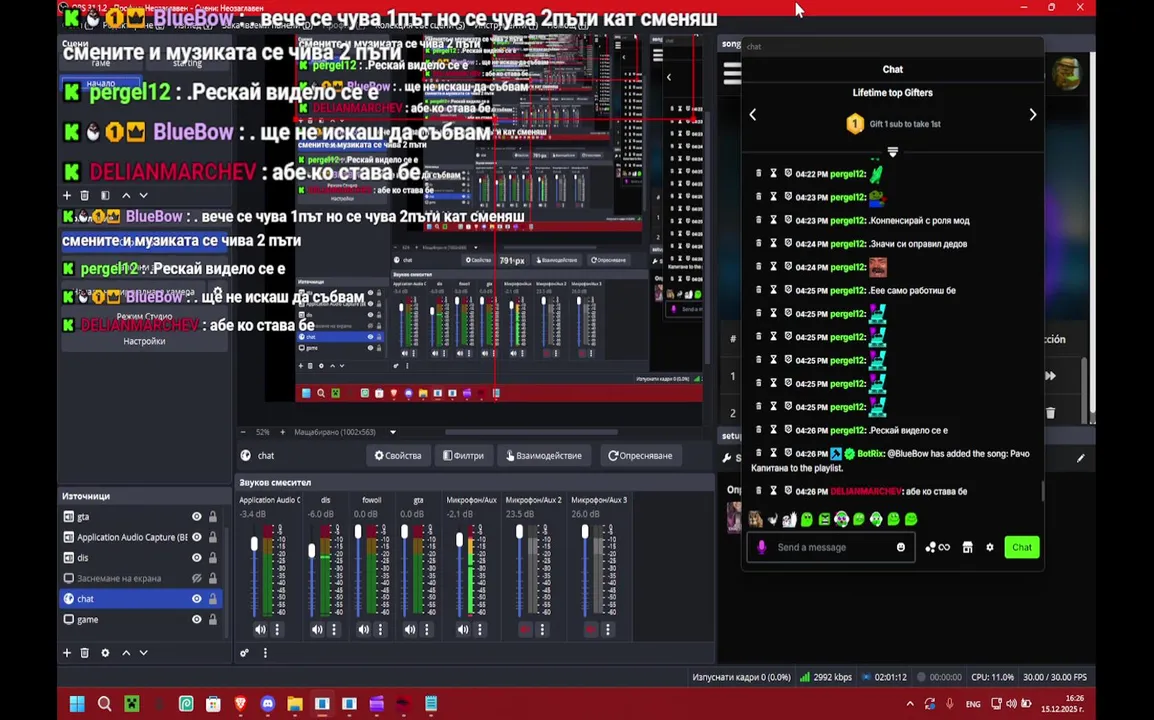Click the chat points infinity icon
Viewport: 1154px width, 720px height.
944,547
